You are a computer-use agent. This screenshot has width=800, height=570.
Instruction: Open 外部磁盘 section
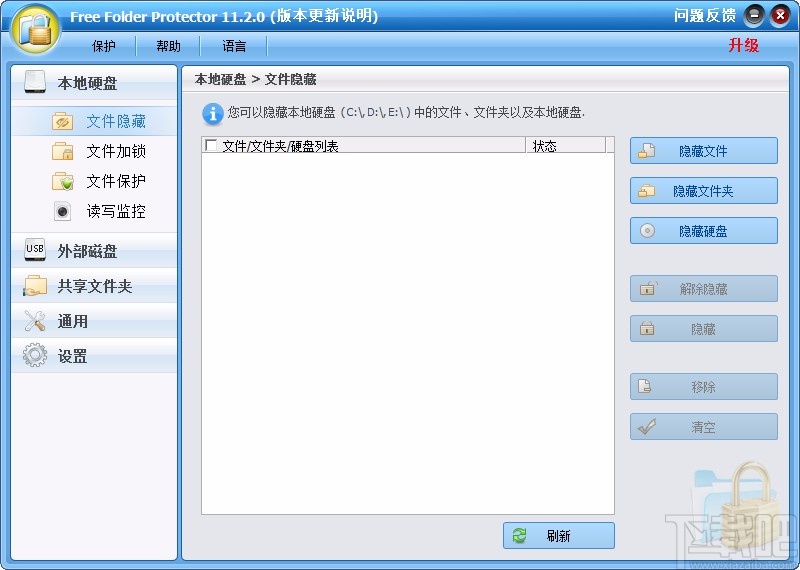click(94, 251)
